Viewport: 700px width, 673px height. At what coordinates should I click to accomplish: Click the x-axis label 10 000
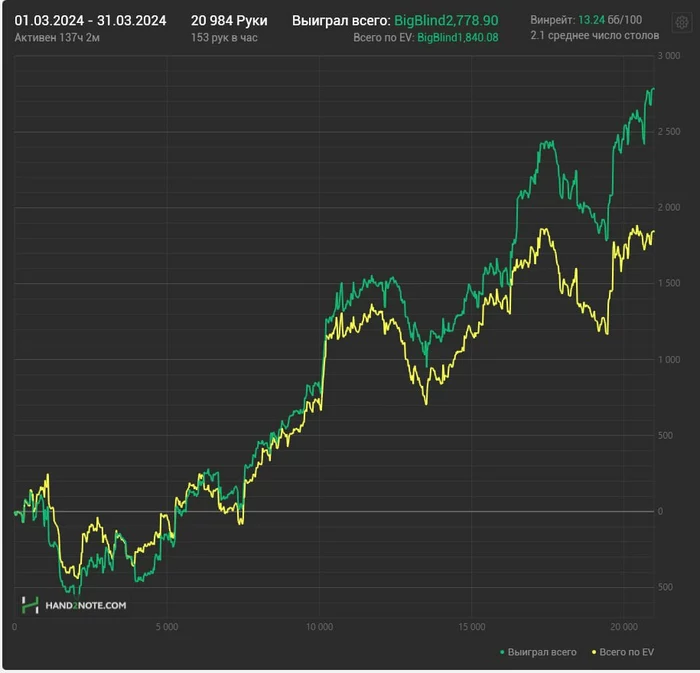[319, 627]
